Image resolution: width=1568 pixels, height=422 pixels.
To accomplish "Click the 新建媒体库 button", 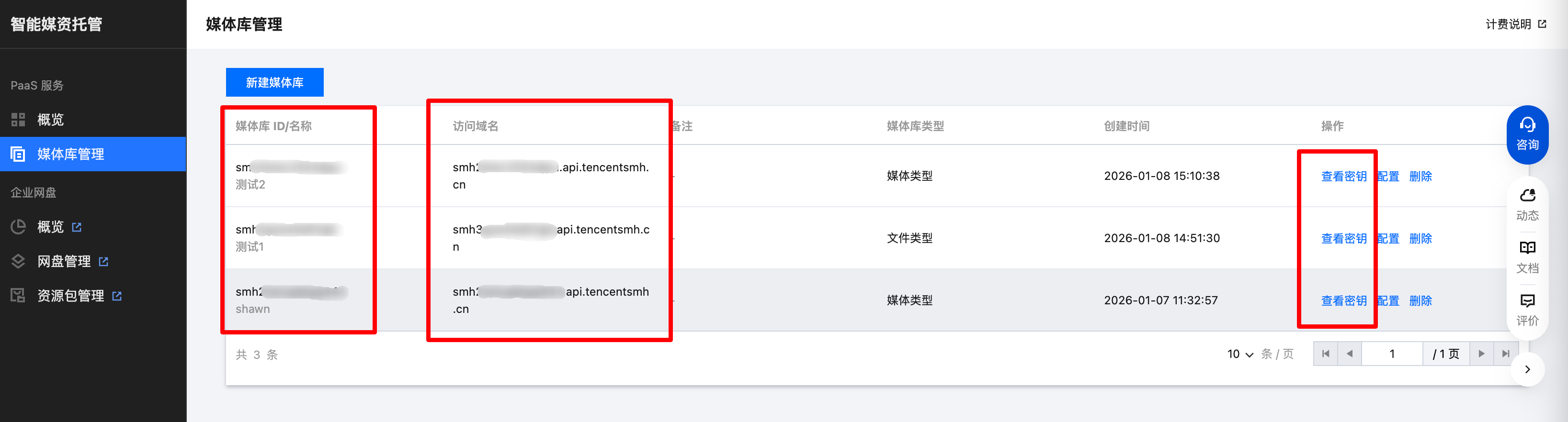I will [x=274, y=83].
